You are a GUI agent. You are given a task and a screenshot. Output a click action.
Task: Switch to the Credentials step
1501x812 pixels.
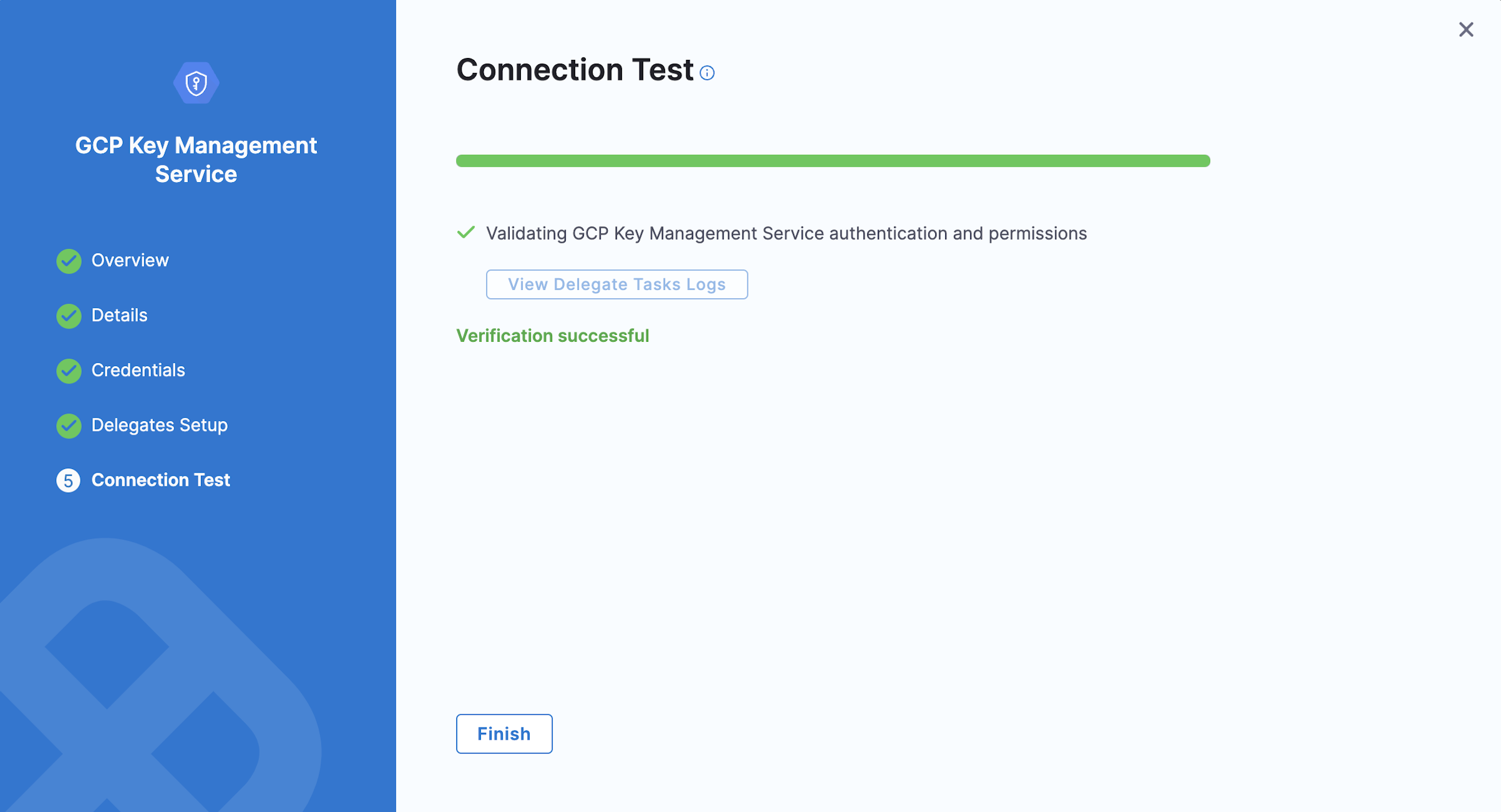pos(138,370)
